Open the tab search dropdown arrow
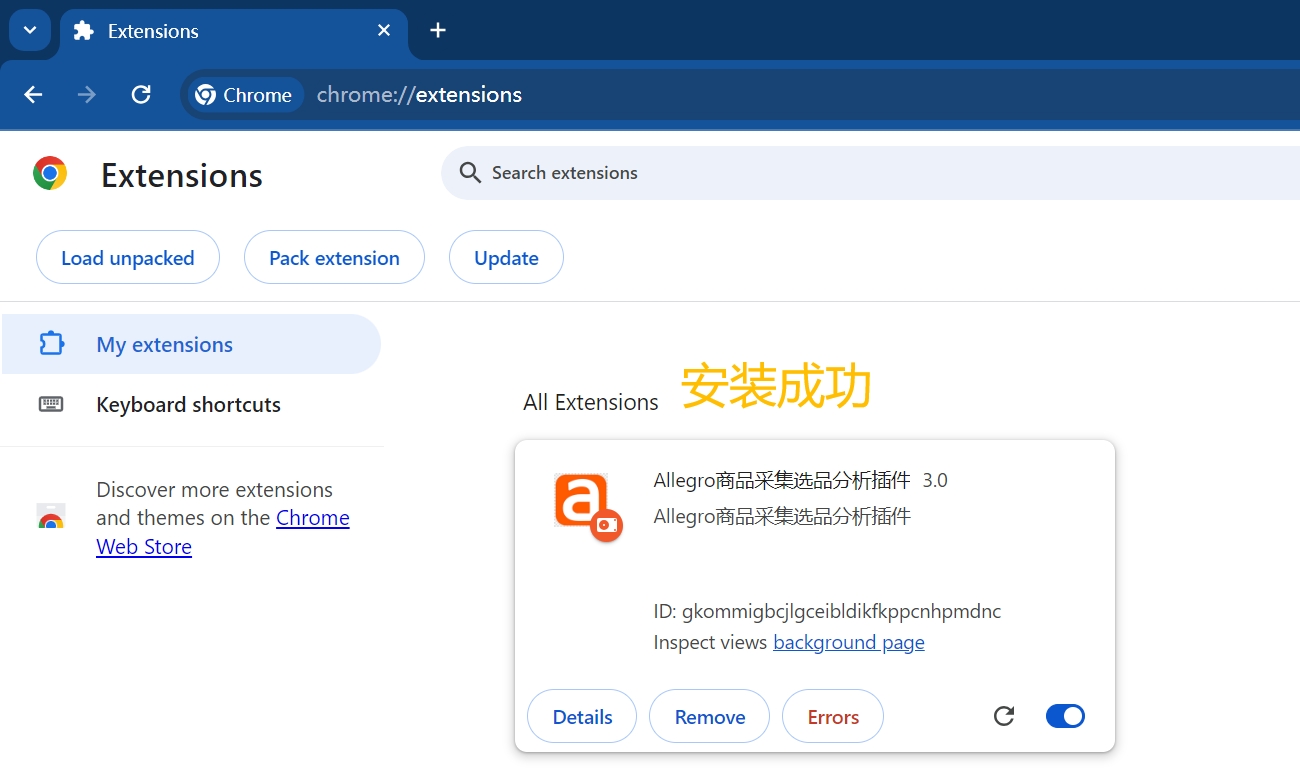This screenshot has height=769, width=1300. [x=30, y=30]
